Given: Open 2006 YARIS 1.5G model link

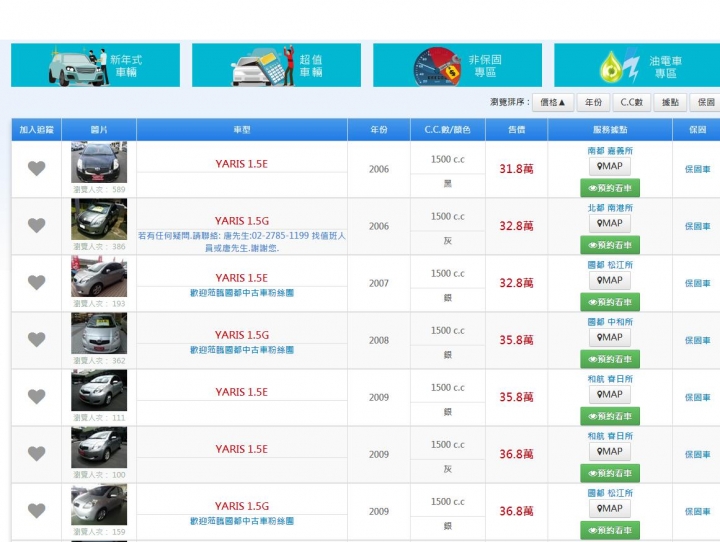Looking at the screenshot, I should click(x=242, y=221).
